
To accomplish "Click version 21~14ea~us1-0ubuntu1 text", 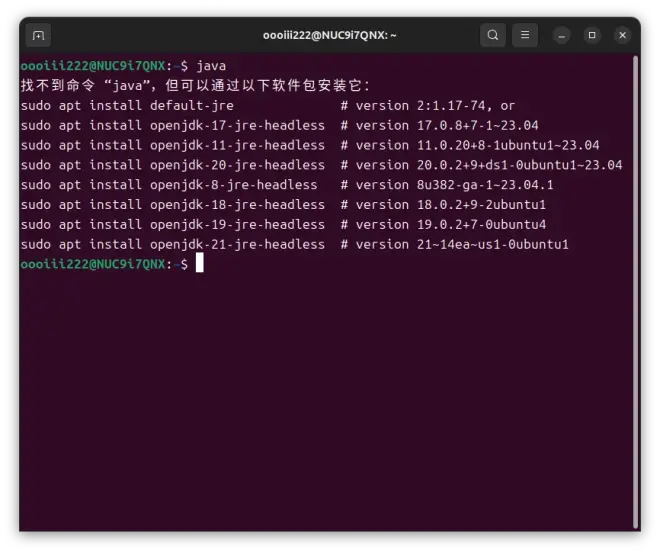I will coord(462,244).
